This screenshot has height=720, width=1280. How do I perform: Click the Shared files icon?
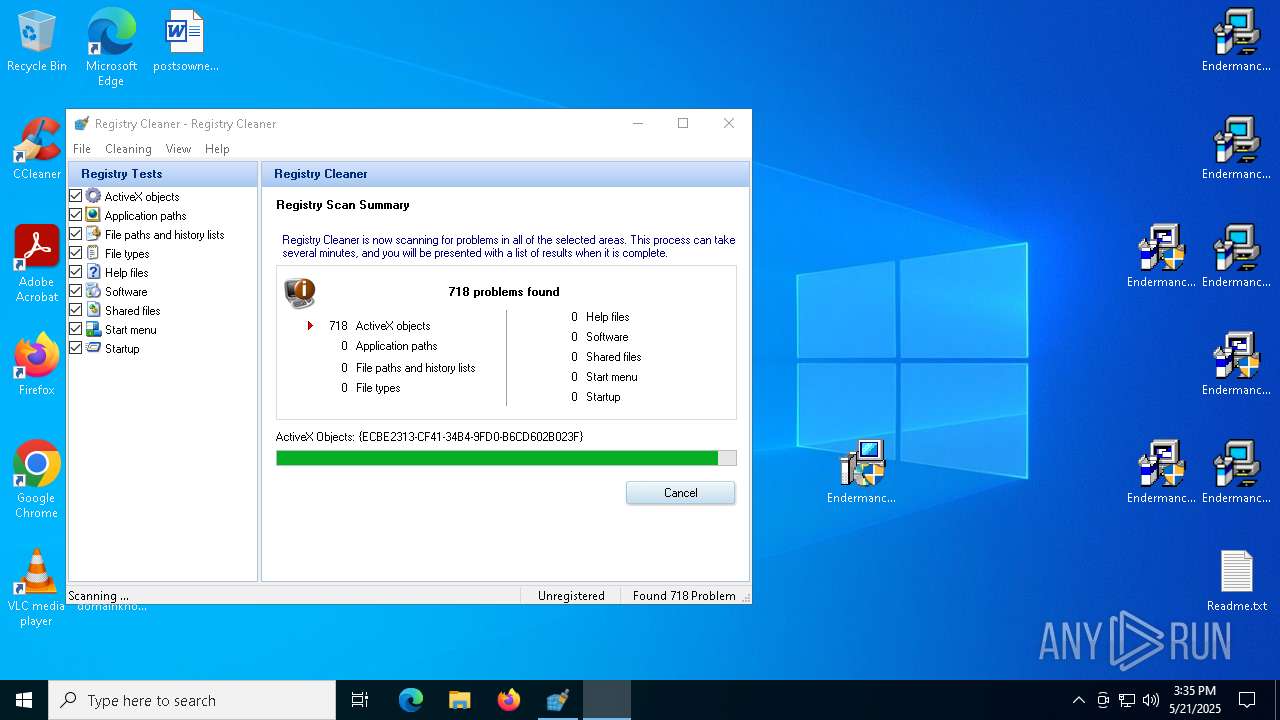[93, 310]
